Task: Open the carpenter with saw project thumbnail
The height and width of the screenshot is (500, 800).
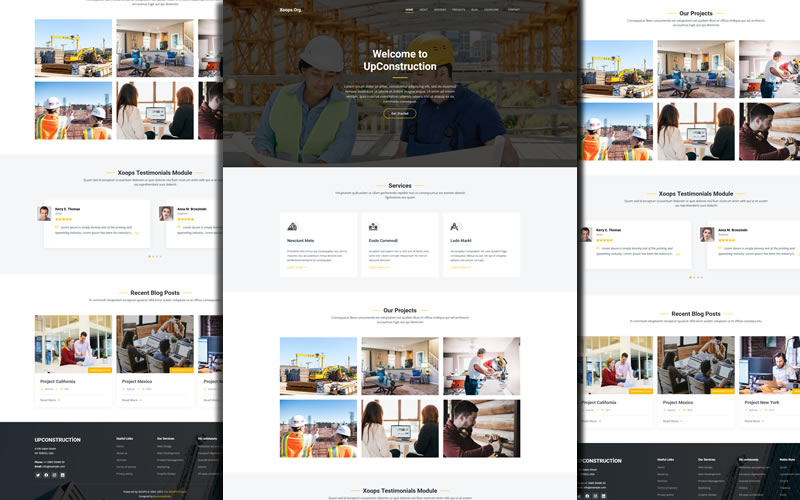Action: pos(481,366)
